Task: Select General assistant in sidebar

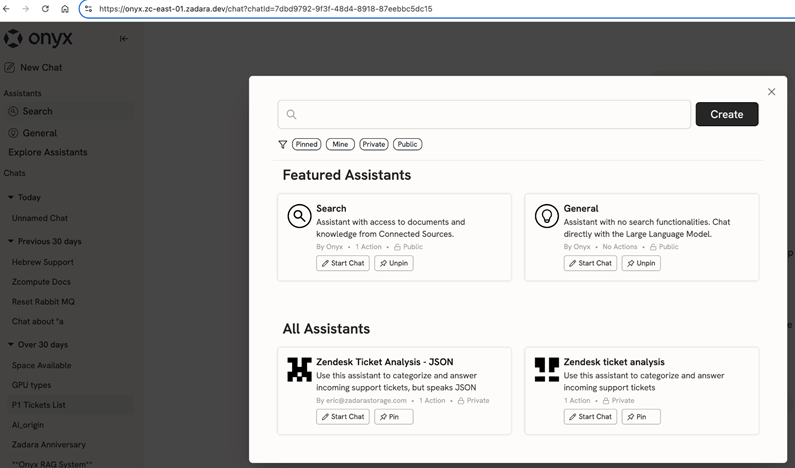Action: coord(68,133)
